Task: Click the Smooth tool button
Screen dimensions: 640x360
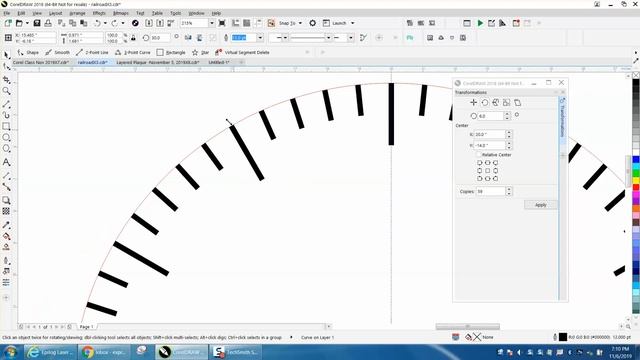Action: 57,52
